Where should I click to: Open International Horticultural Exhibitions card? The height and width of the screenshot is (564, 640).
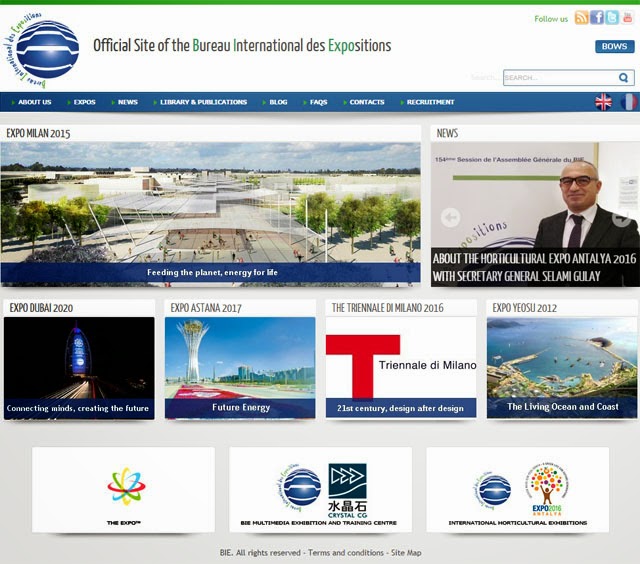click(518, 490)
